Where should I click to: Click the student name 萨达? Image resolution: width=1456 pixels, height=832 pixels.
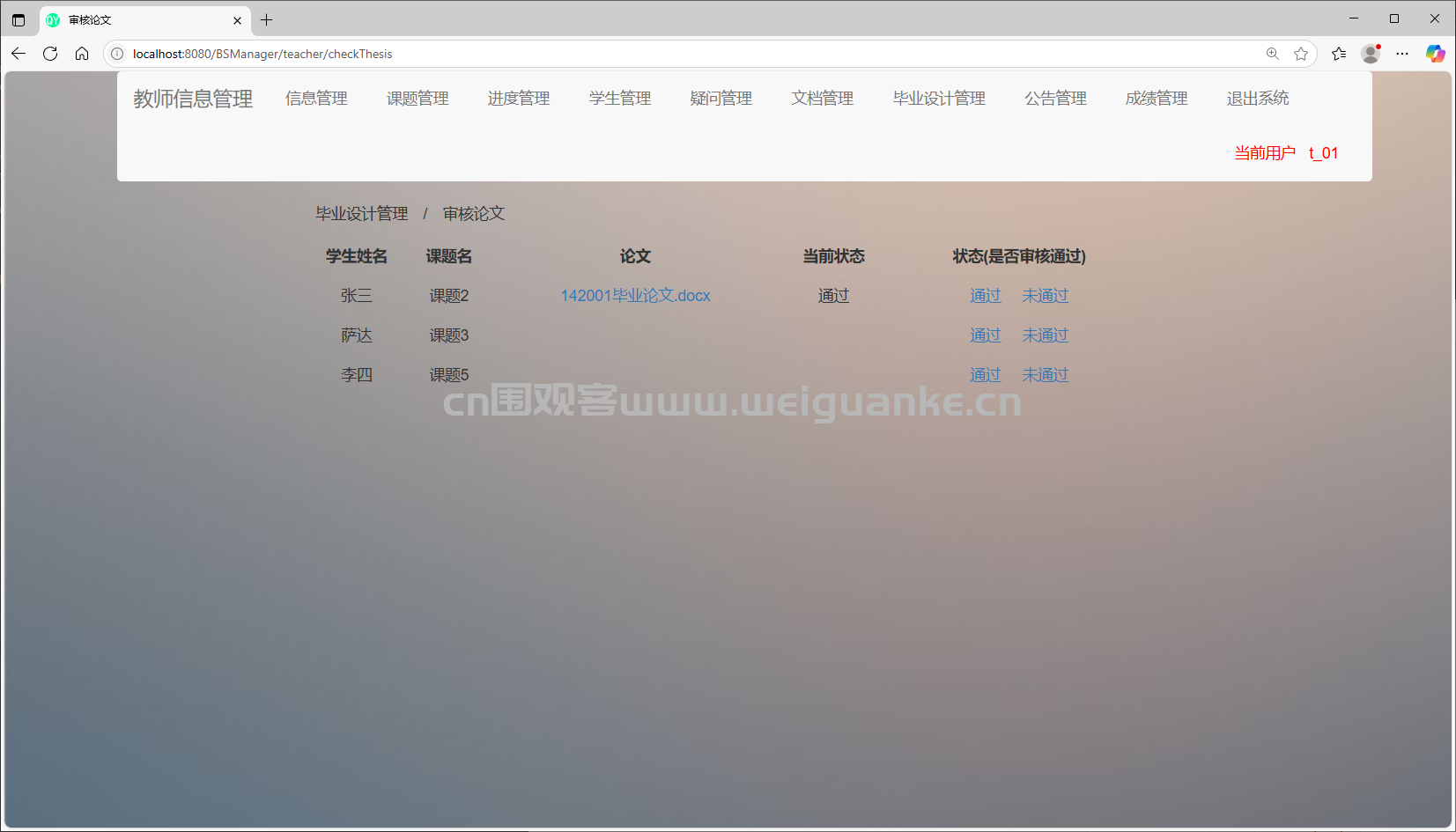[x=357, y=335]
